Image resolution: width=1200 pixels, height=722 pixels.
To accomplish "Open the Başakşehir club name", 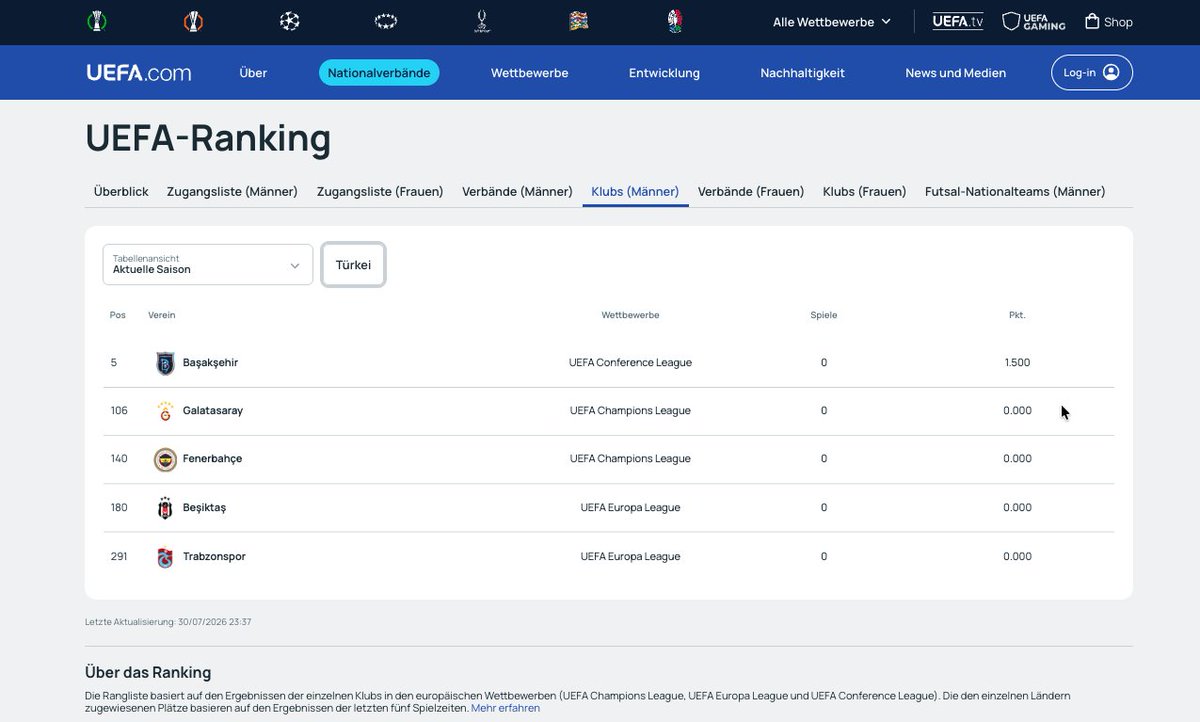I will pos(210,363).
